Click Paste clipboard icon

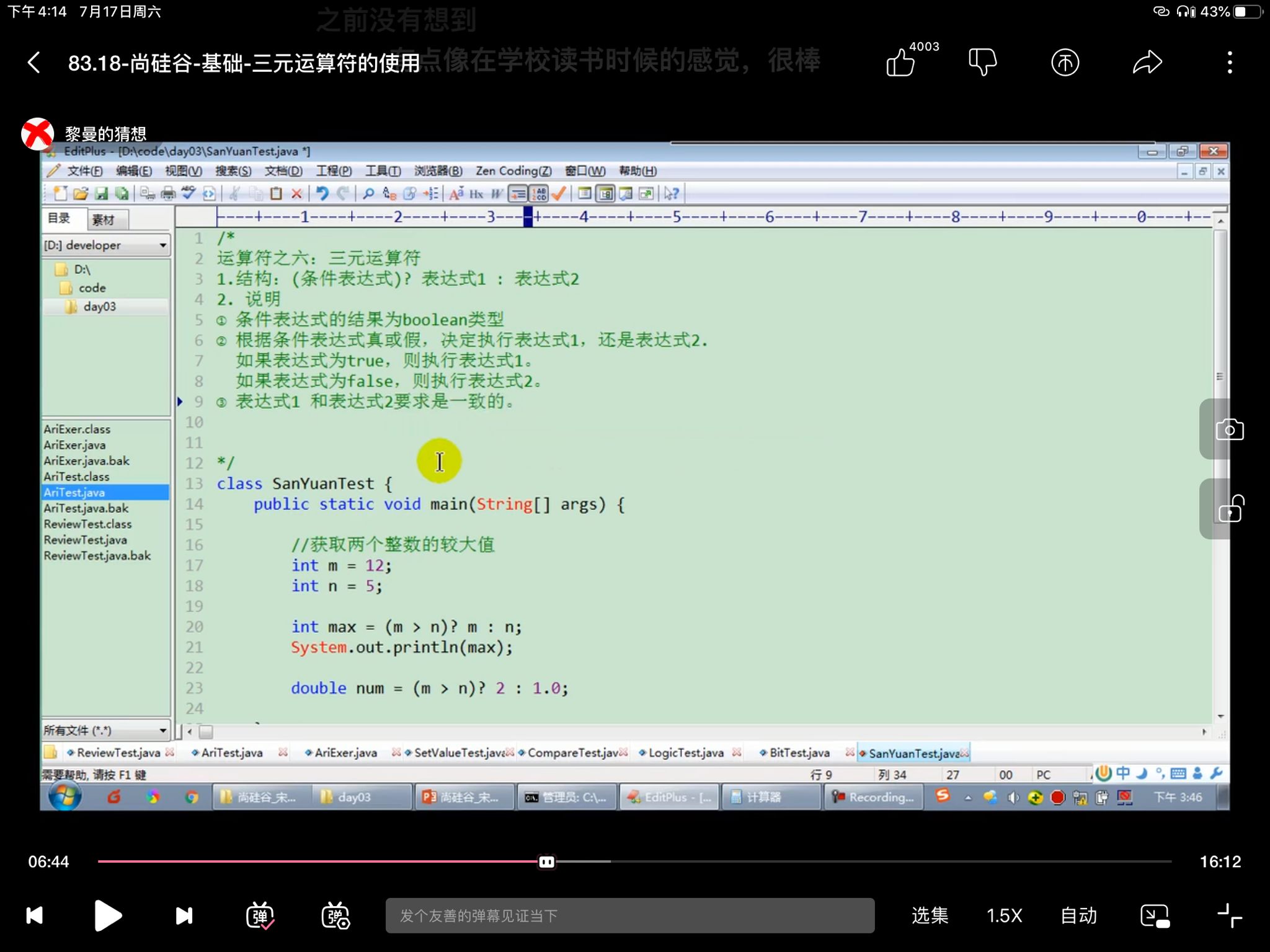[x=276, y=194]
